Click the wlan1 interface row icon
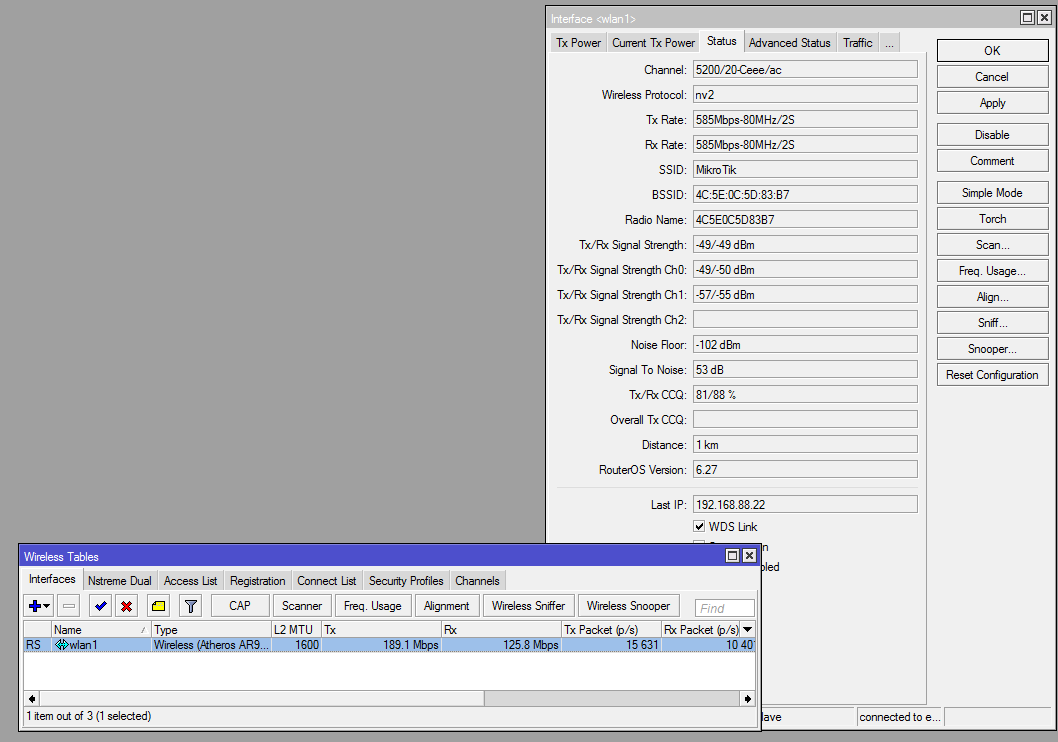The width and height of the screenshot is (1058, 742). (x=61, y=645)
